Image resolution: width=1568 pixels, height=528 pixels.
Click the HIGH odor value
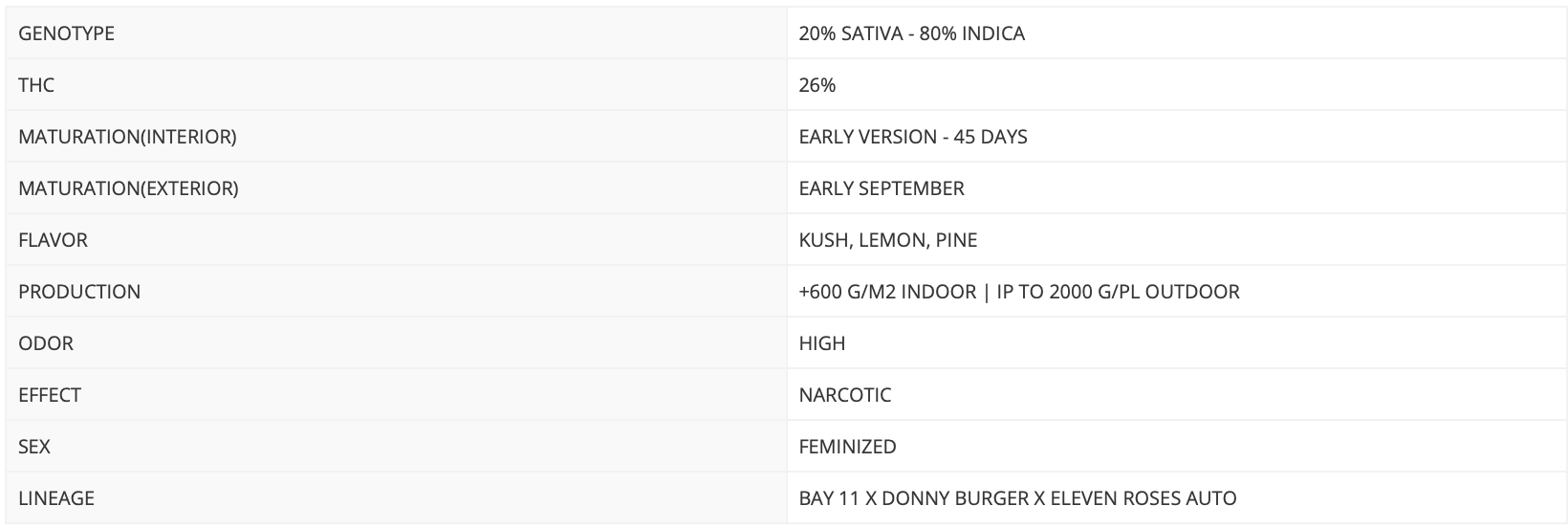(822, 343)
